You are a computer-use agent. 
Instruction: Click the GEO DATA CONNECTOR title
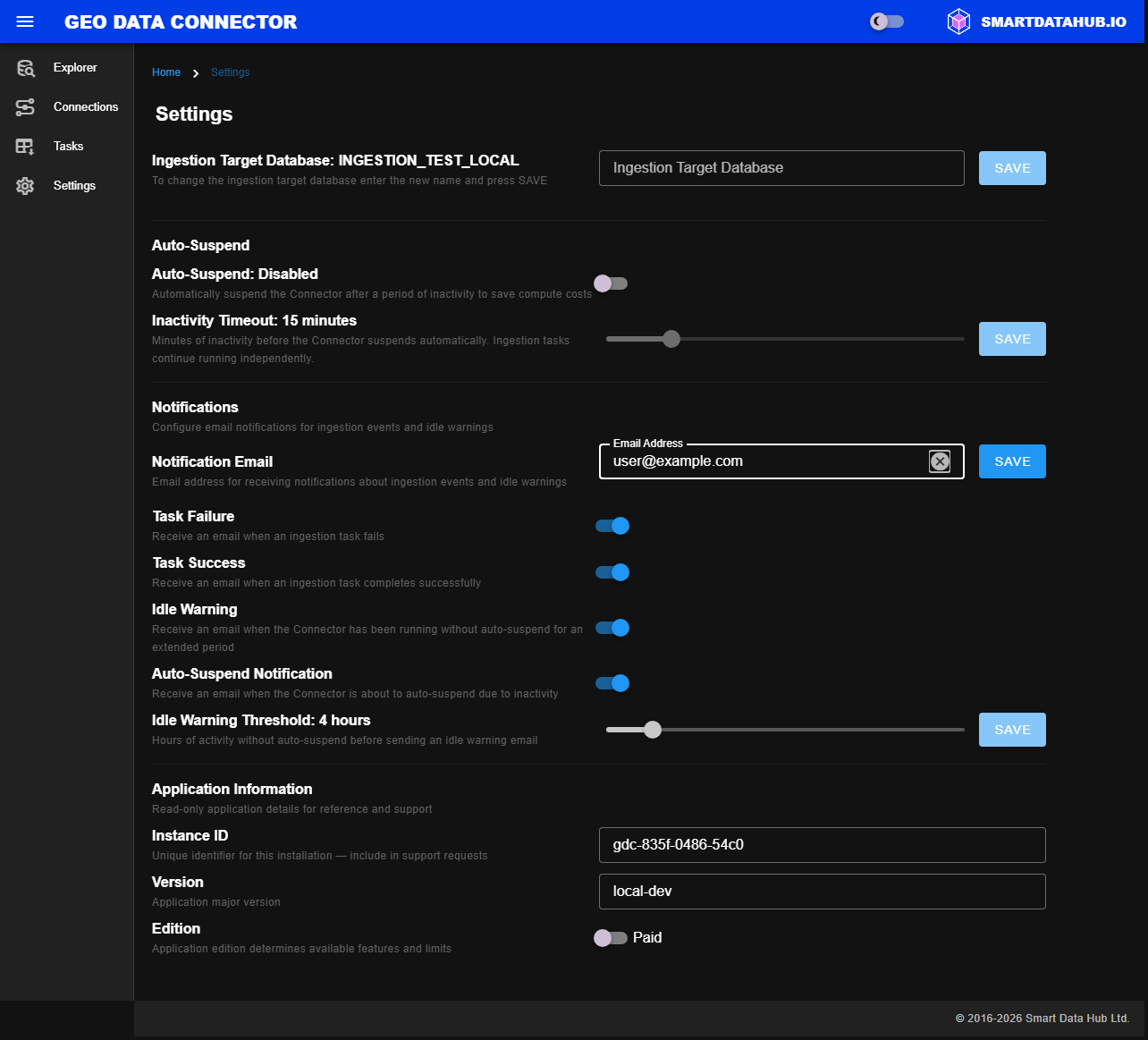[x=181, y=22]
